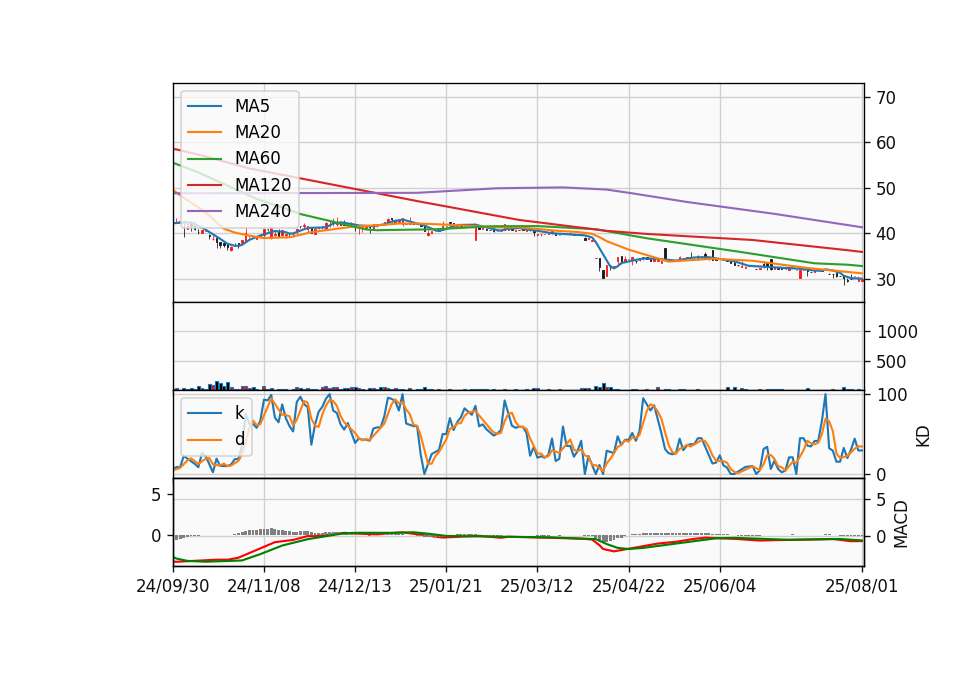Click the 25/03/12 date label

coord(537,586)
